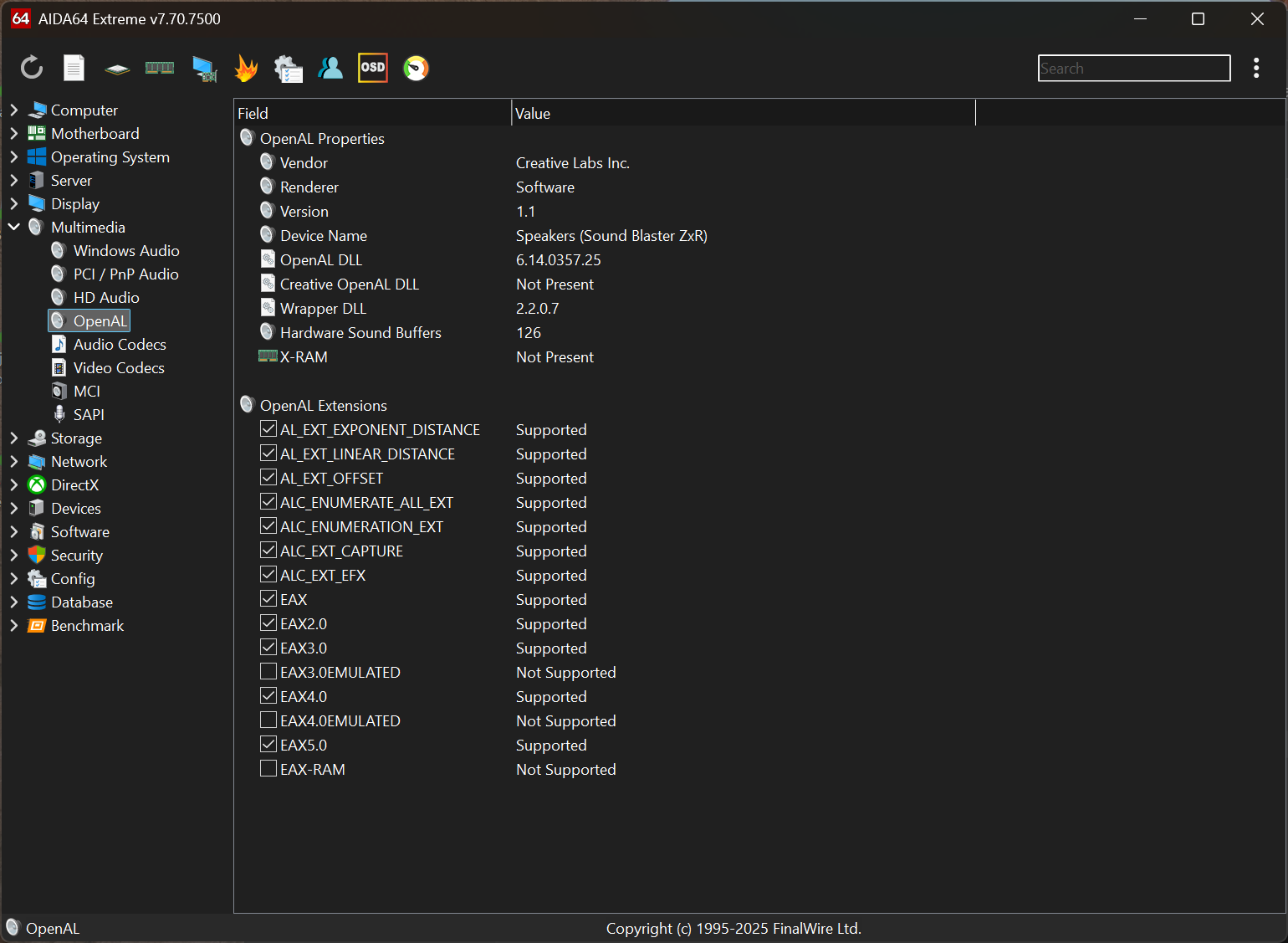Click the Audio Codecs note icon
This screenshot has width=1288, height=943.
[x=59, y=344]
